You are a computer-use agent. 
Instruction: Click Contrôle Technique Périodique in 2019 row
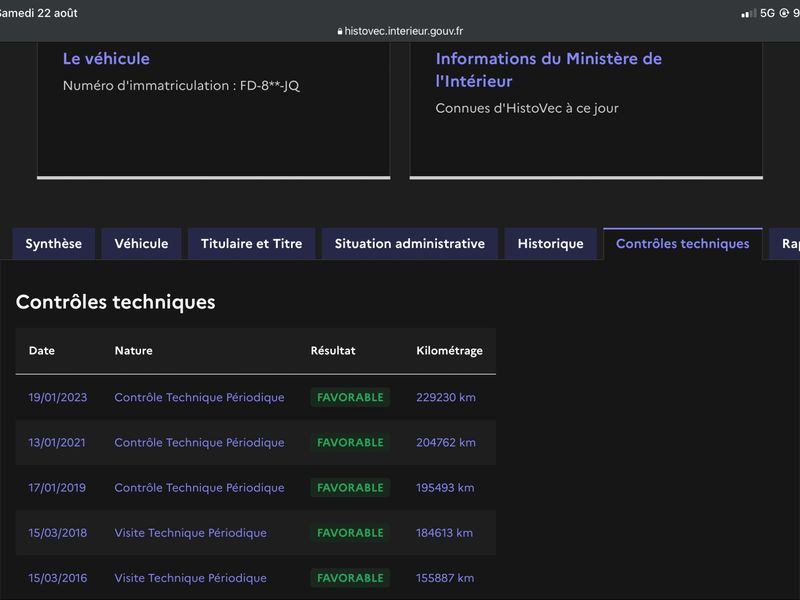coord(199,488)
